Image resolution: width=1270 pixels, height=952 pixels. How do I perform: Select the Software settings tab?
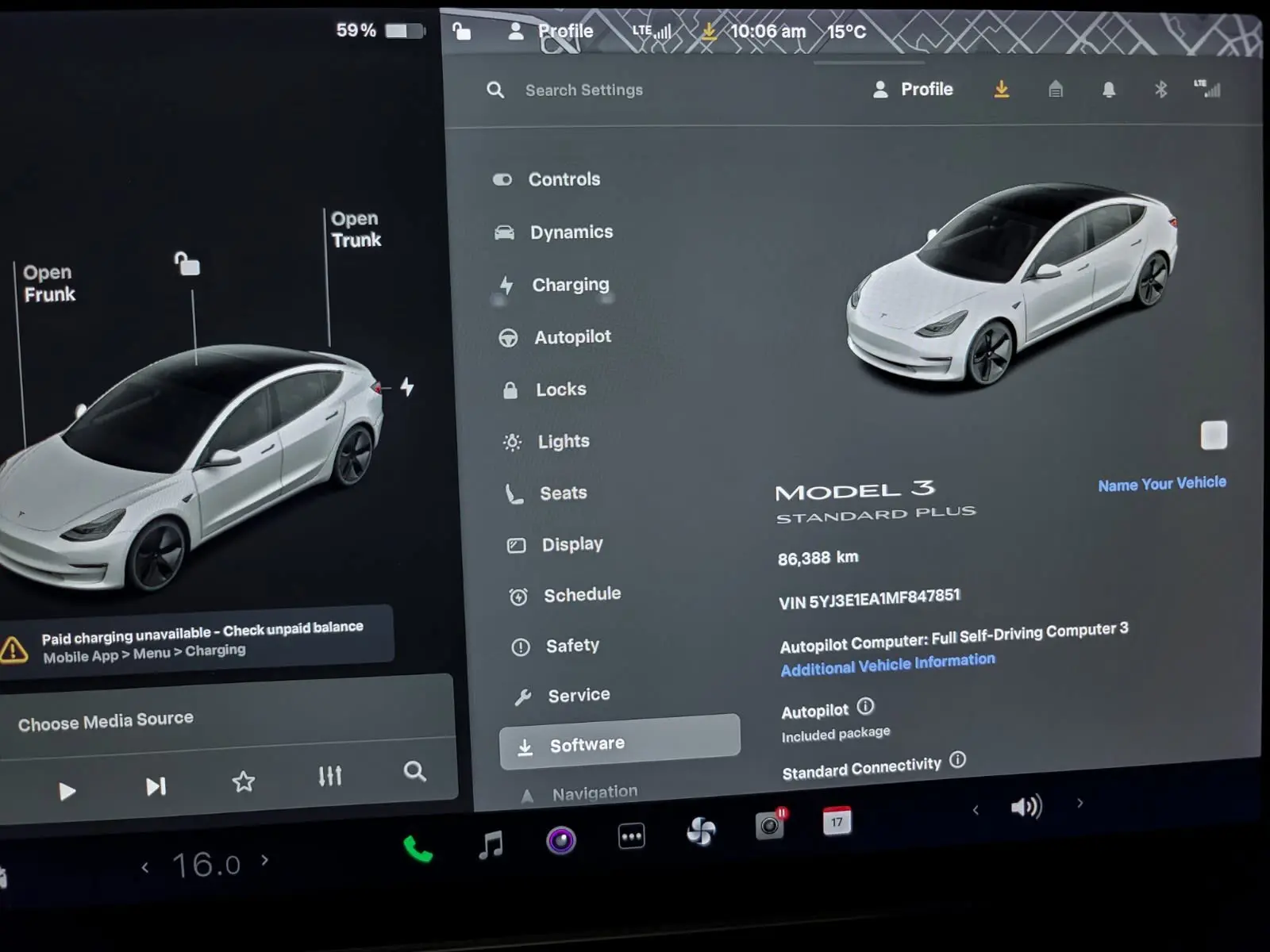[620, 743]
